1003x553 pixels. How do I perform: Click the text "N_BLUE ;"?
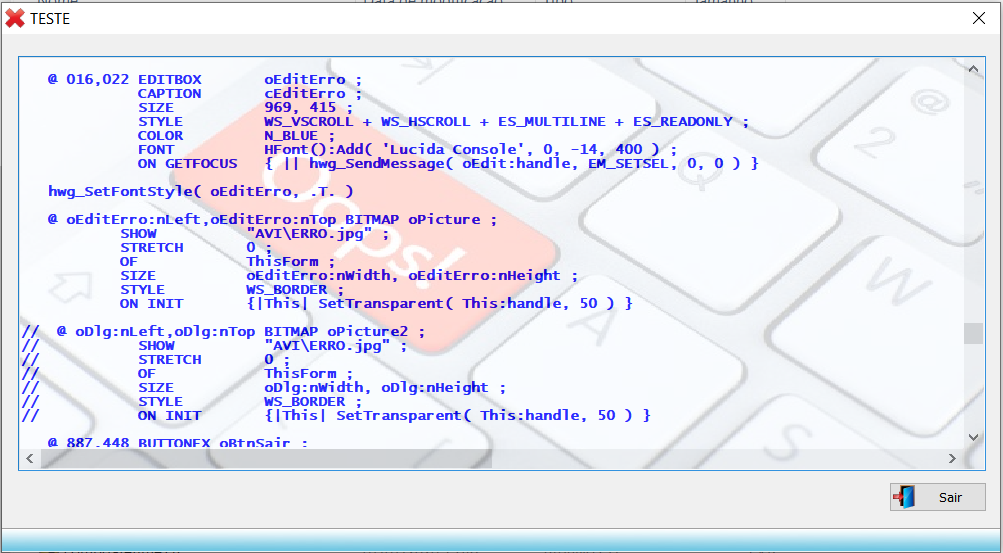click(x=300, y=136)
